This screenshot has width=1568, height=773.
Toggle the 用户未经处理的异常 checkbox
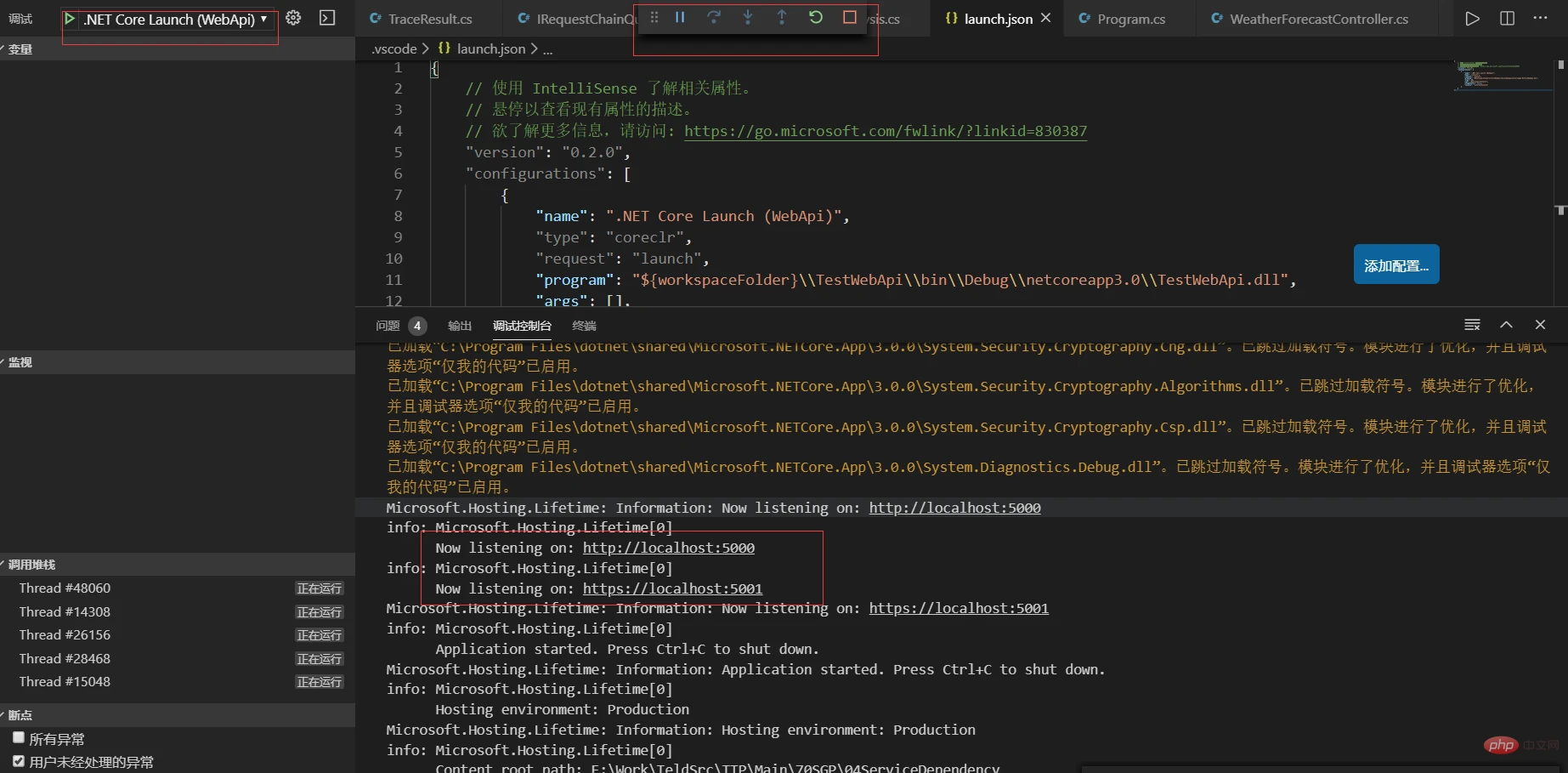point(19,761)
